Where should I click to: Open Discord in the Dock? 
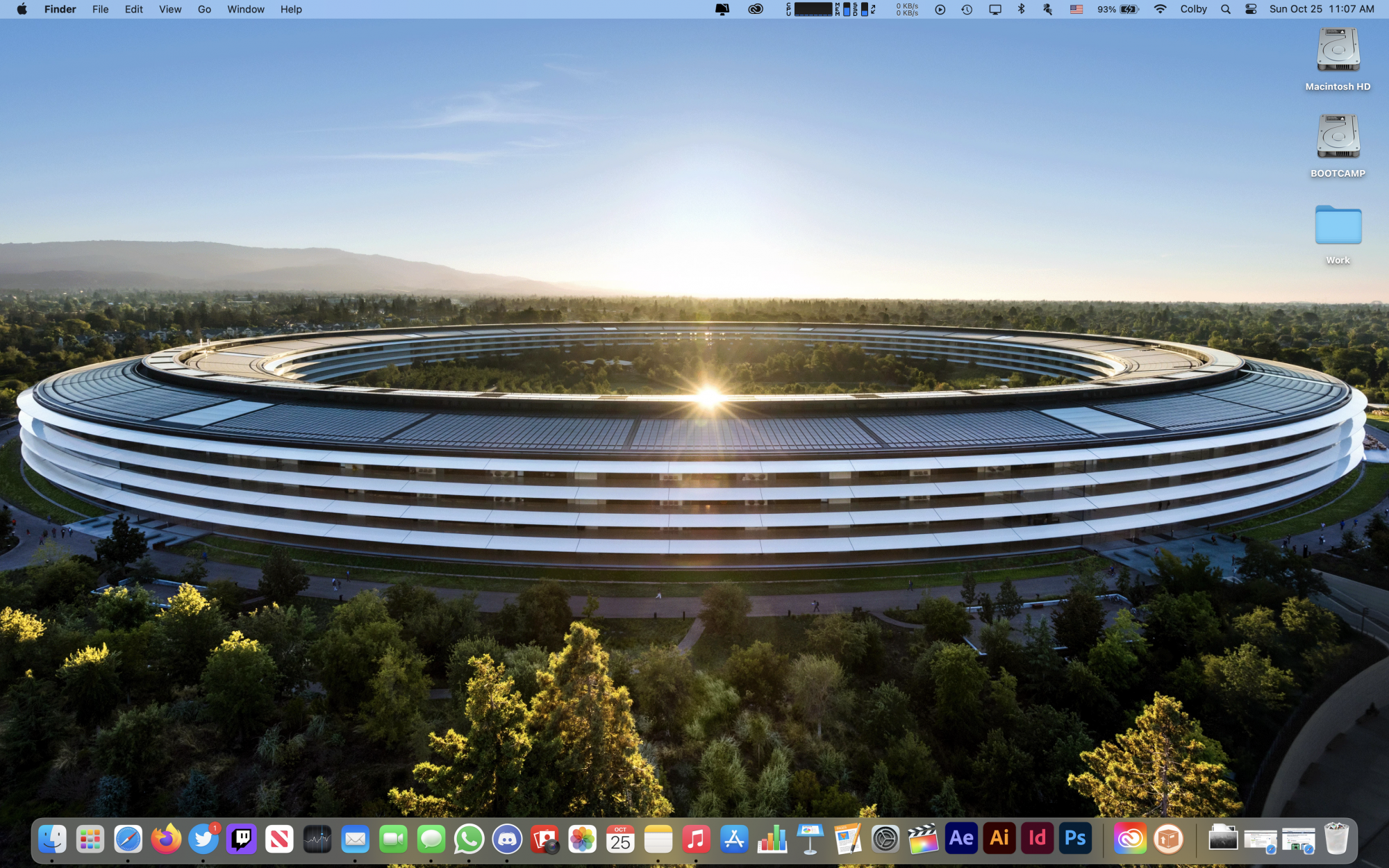tap(507, 840)
